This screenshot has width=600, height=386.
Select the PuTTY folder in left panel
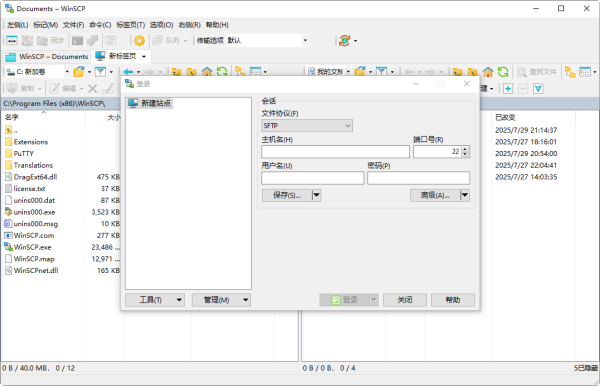click(x=24, y=153)
